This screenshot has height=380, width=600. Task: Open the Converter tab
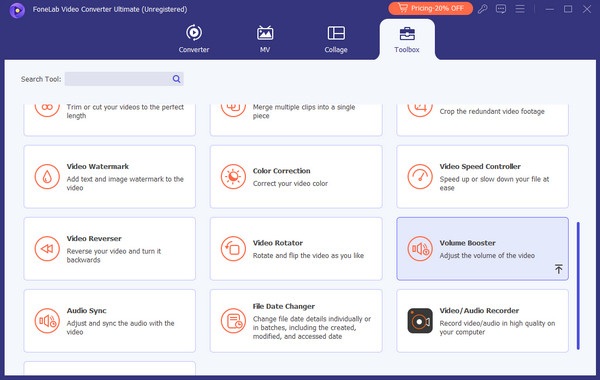(194, 39)
